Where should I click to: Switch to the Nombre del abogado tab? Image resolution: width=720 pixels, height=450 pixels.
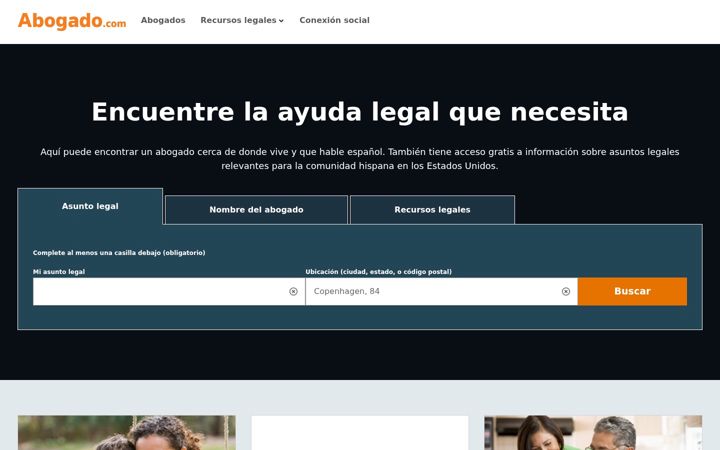(256, 210)
